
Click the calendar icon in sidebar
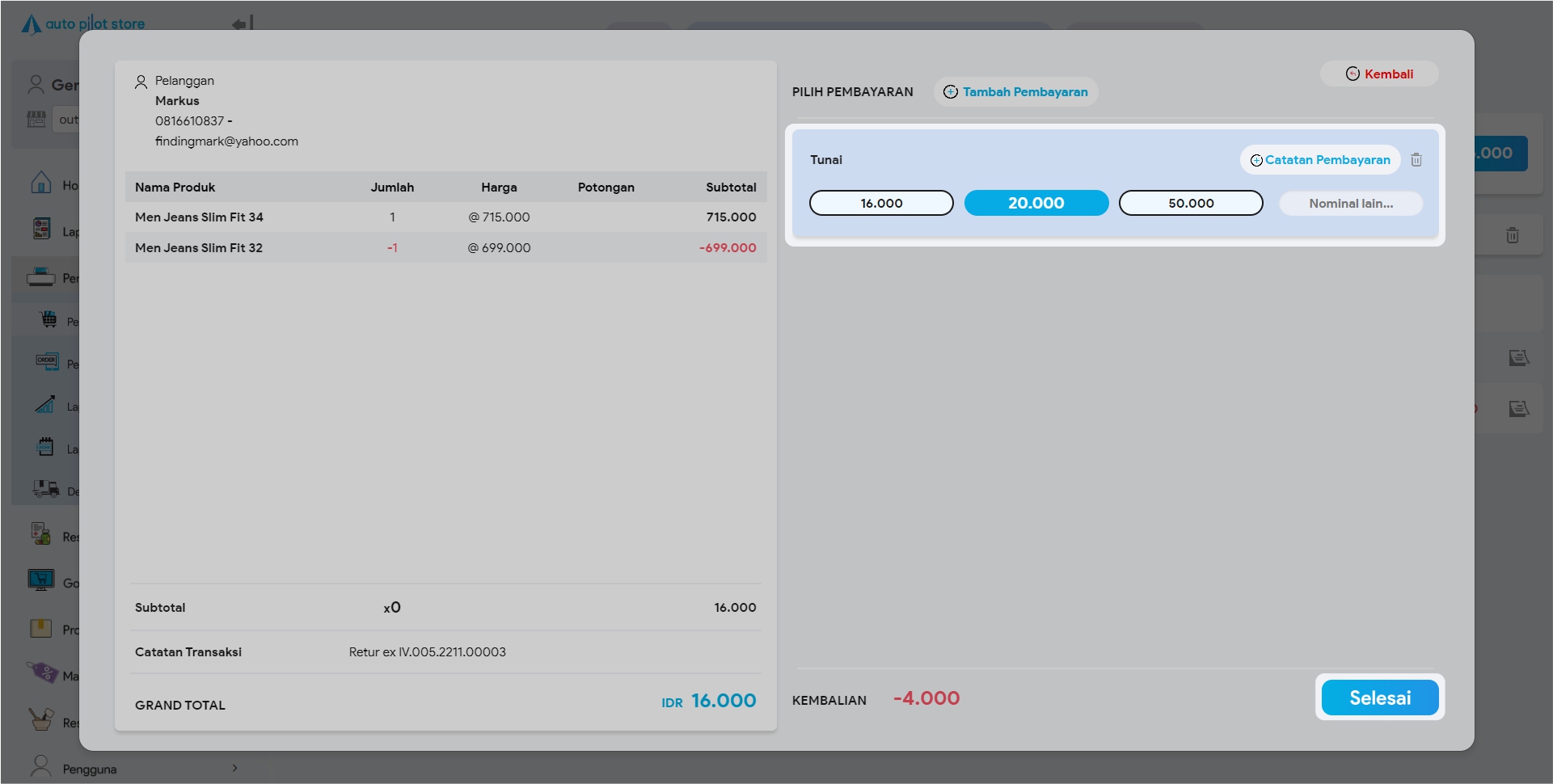coord(45,446)
